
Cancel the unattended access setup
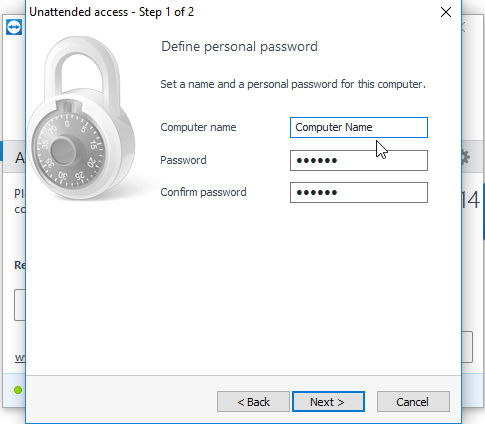[413, 402]
